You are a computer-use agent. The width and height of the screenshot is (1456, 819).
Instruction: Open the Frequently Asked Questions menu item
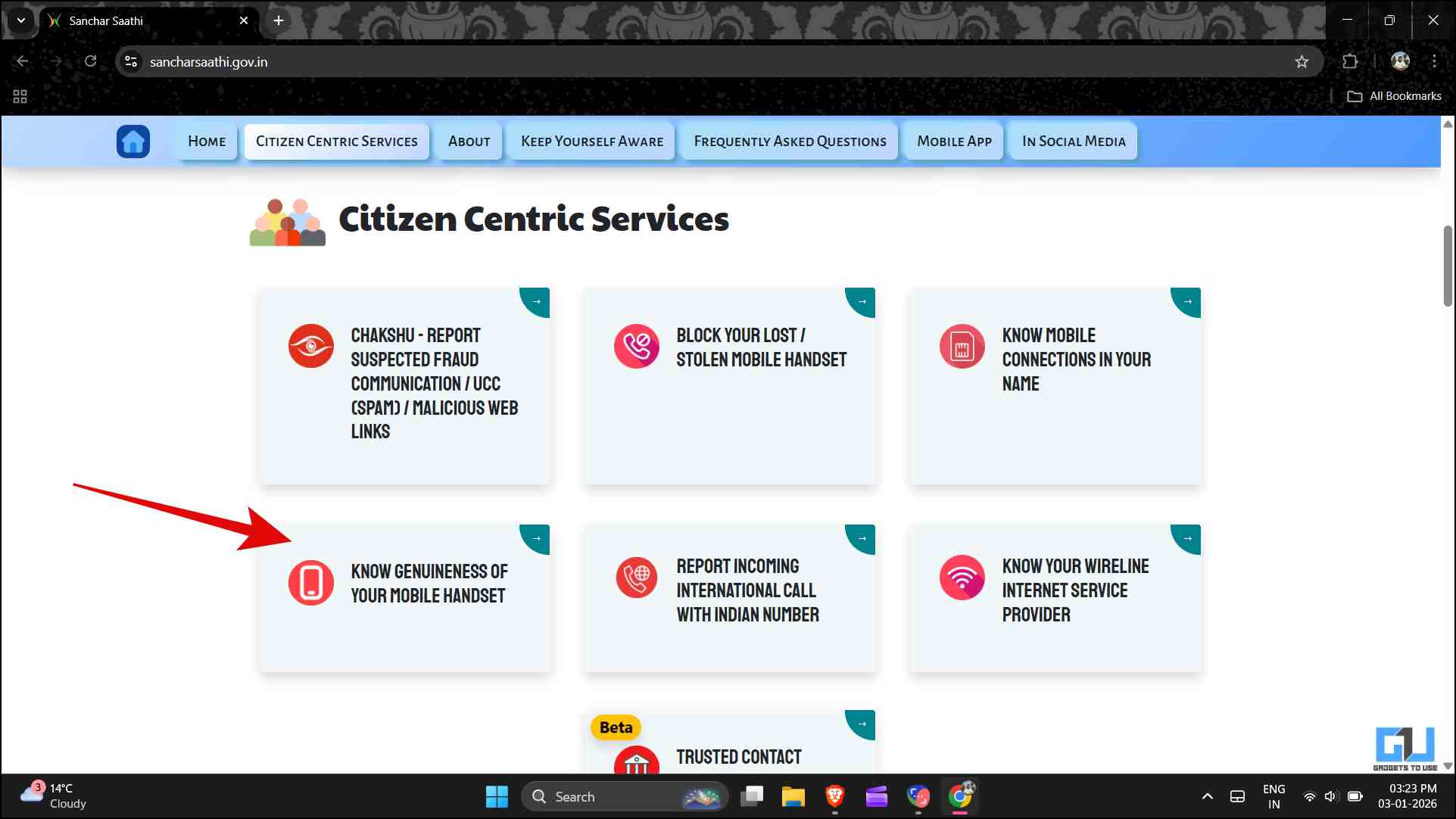789,142
